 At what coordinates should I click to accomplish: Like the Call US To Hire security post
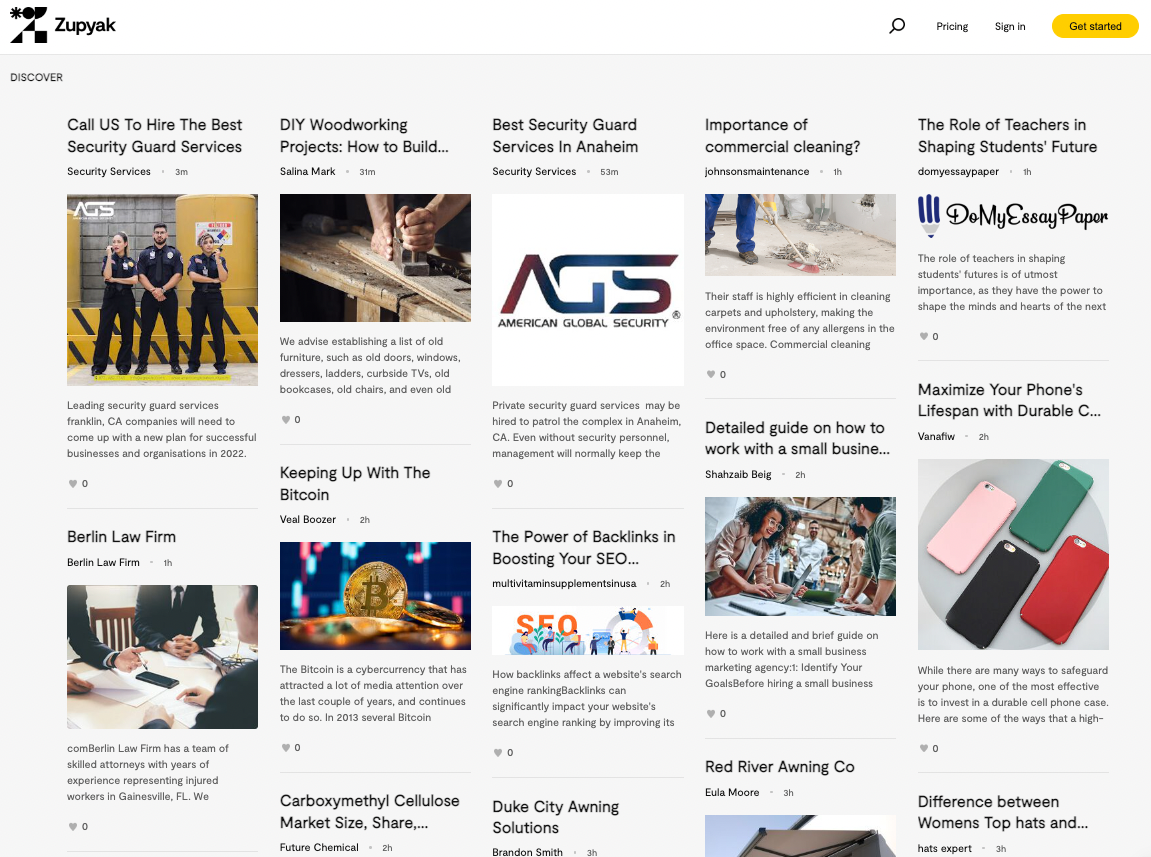73,483
